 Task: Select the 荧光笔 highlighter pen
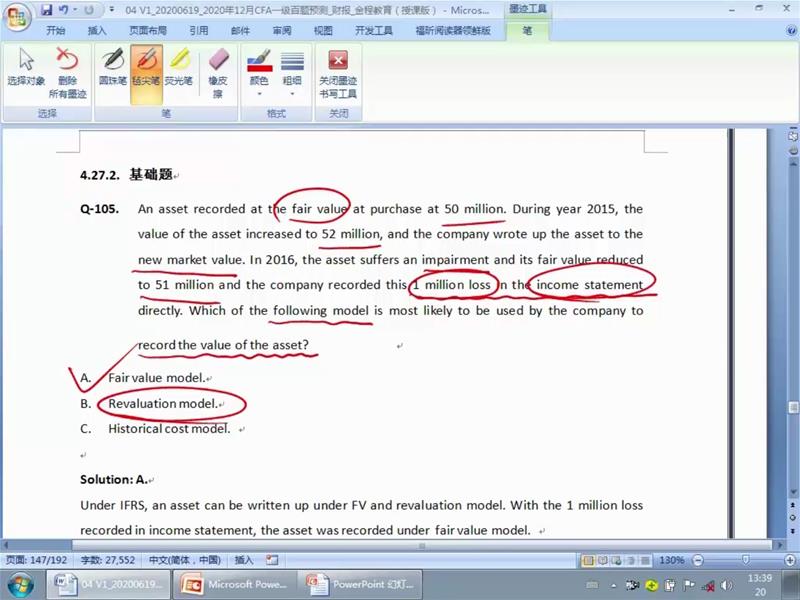179,66
